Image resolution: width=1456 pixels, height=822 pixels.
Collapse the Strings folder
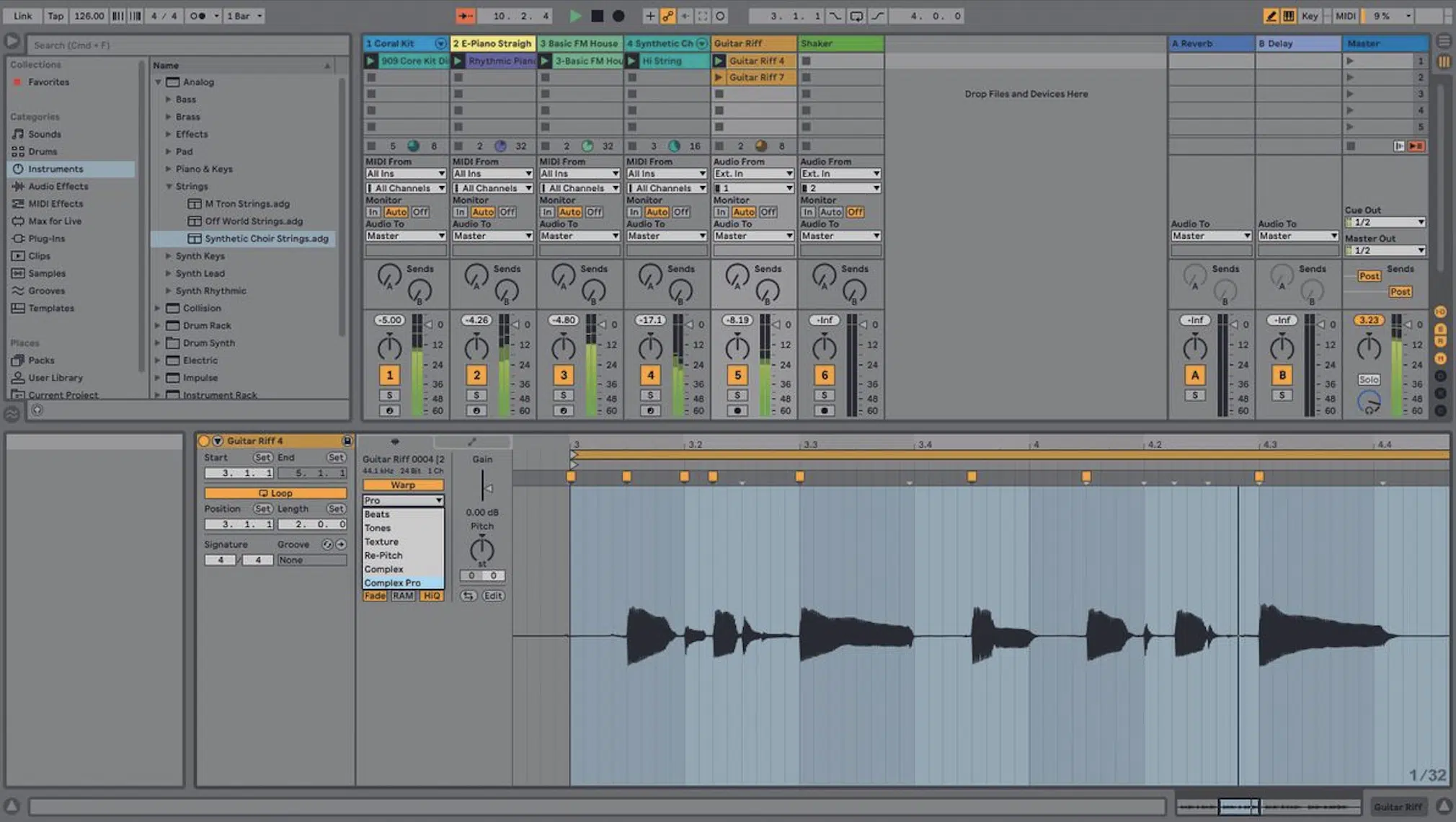tap(169, 187)
